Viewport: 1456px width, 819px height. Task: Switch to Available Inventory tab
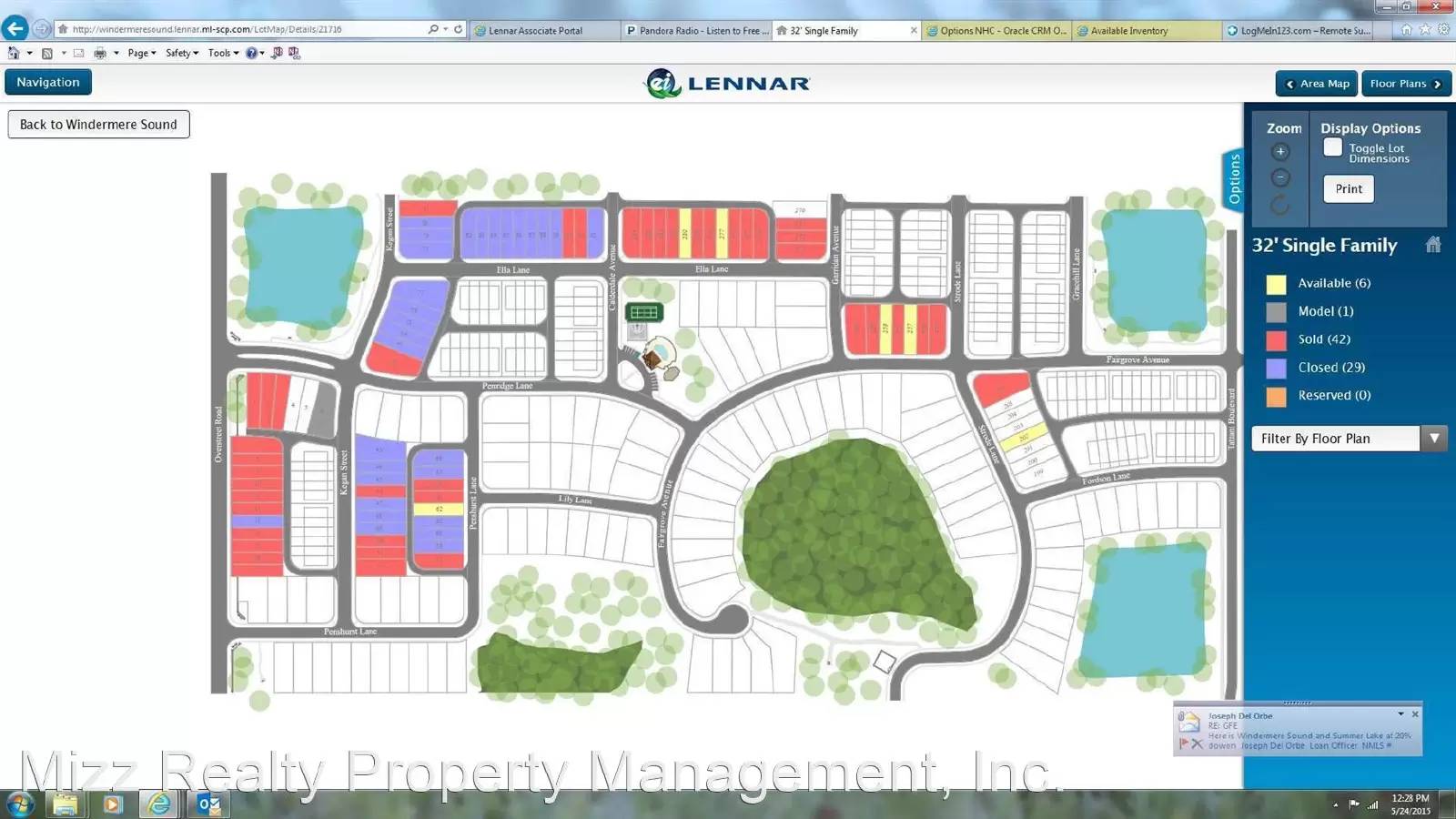1148,30
